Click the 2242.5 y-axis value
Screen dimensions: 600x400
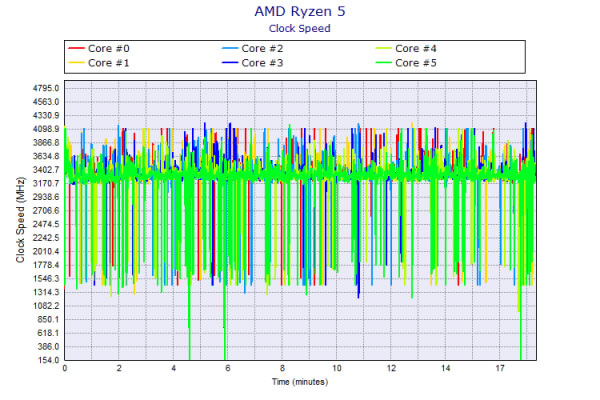point(46,238)
